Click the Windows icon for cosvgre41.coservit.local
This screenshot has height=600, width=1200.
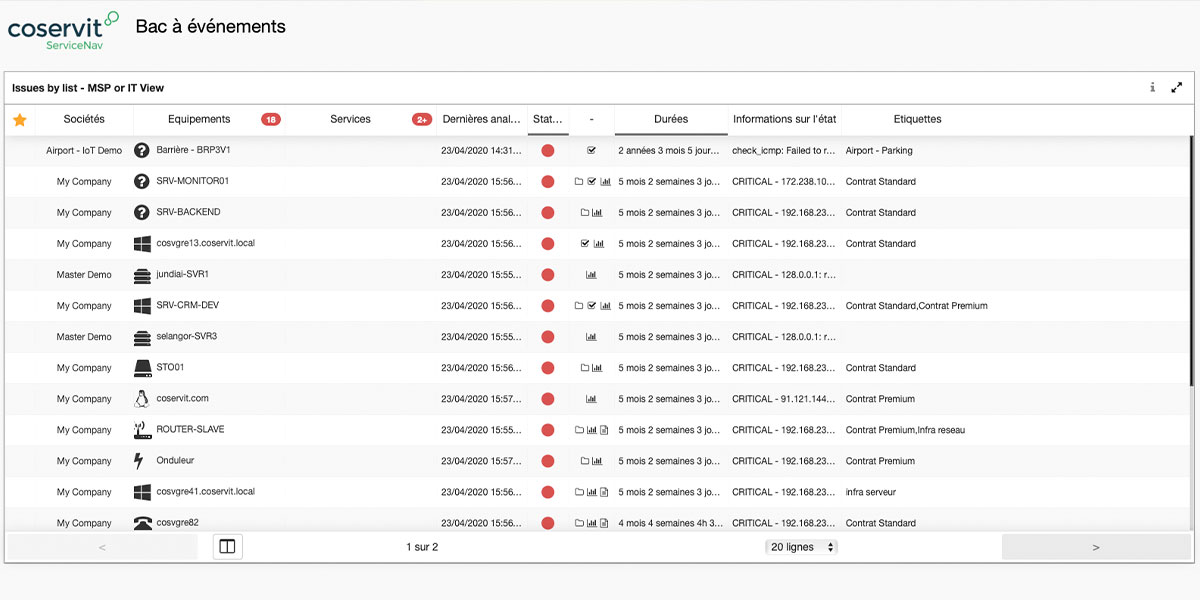tap(142, 492)
